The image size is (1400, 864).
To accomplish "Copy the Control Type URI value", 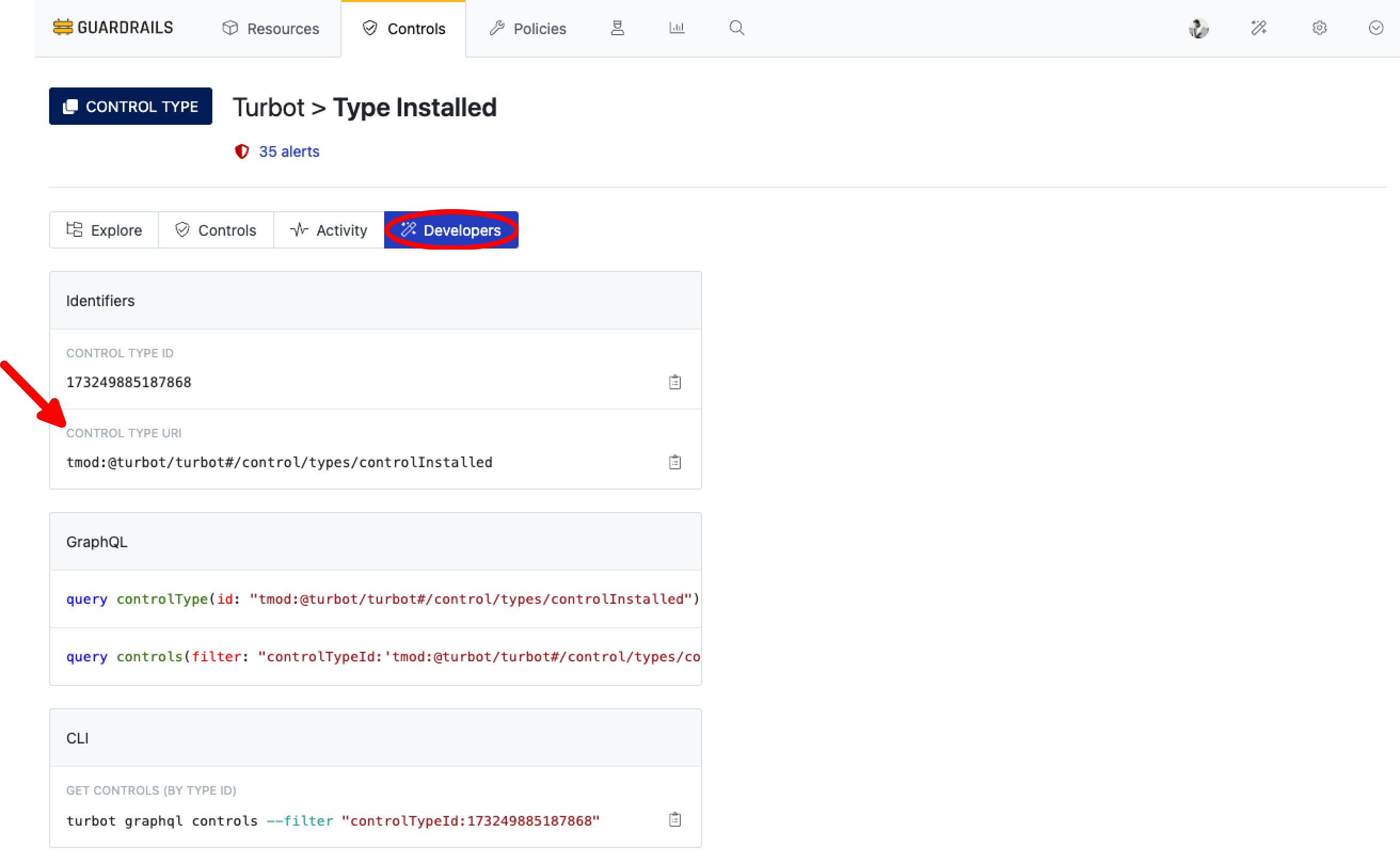I will coord(674,462).
